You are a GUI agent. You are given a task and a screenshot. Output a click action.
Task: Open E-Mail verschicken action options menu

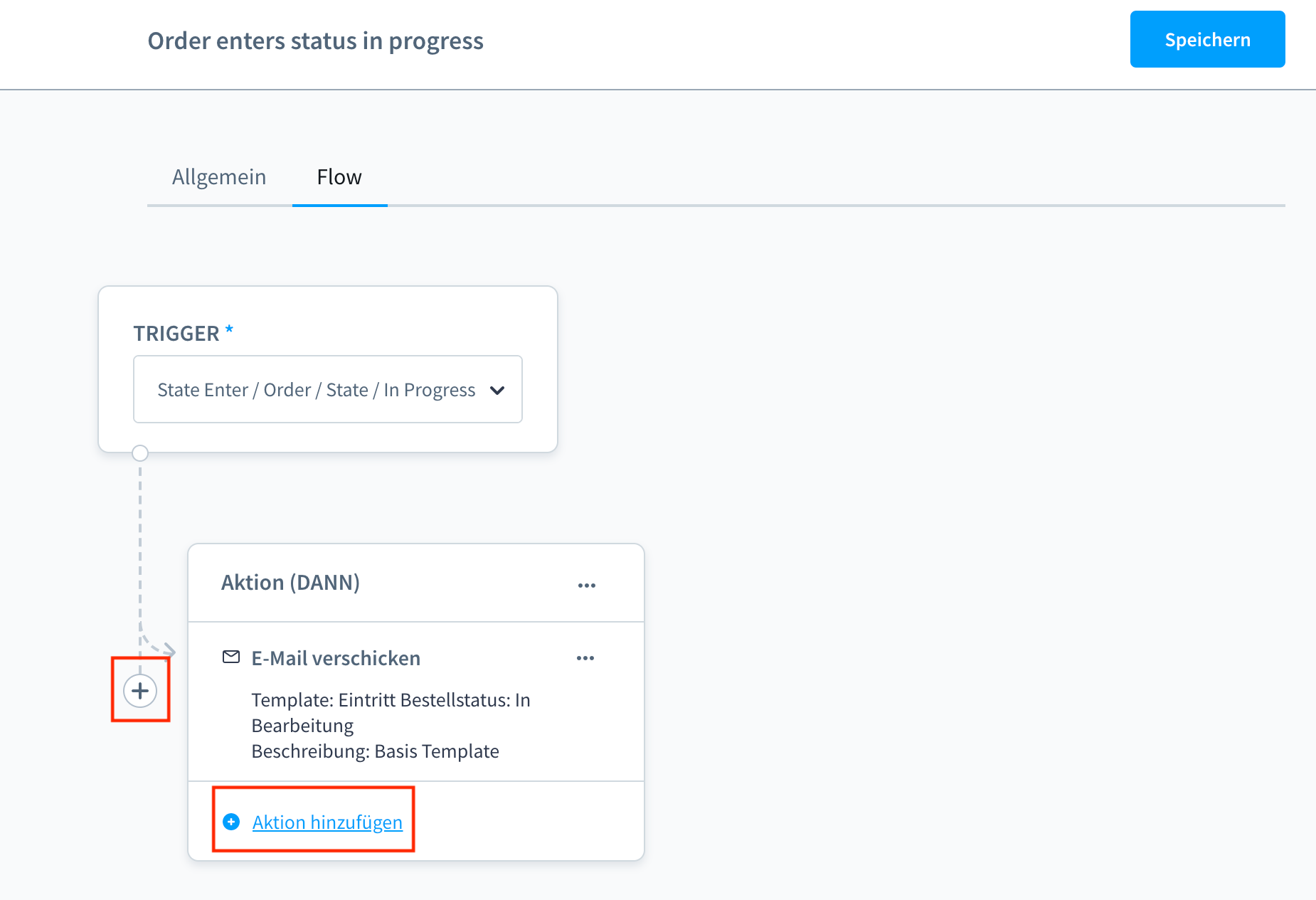click(x=585, y=658)
